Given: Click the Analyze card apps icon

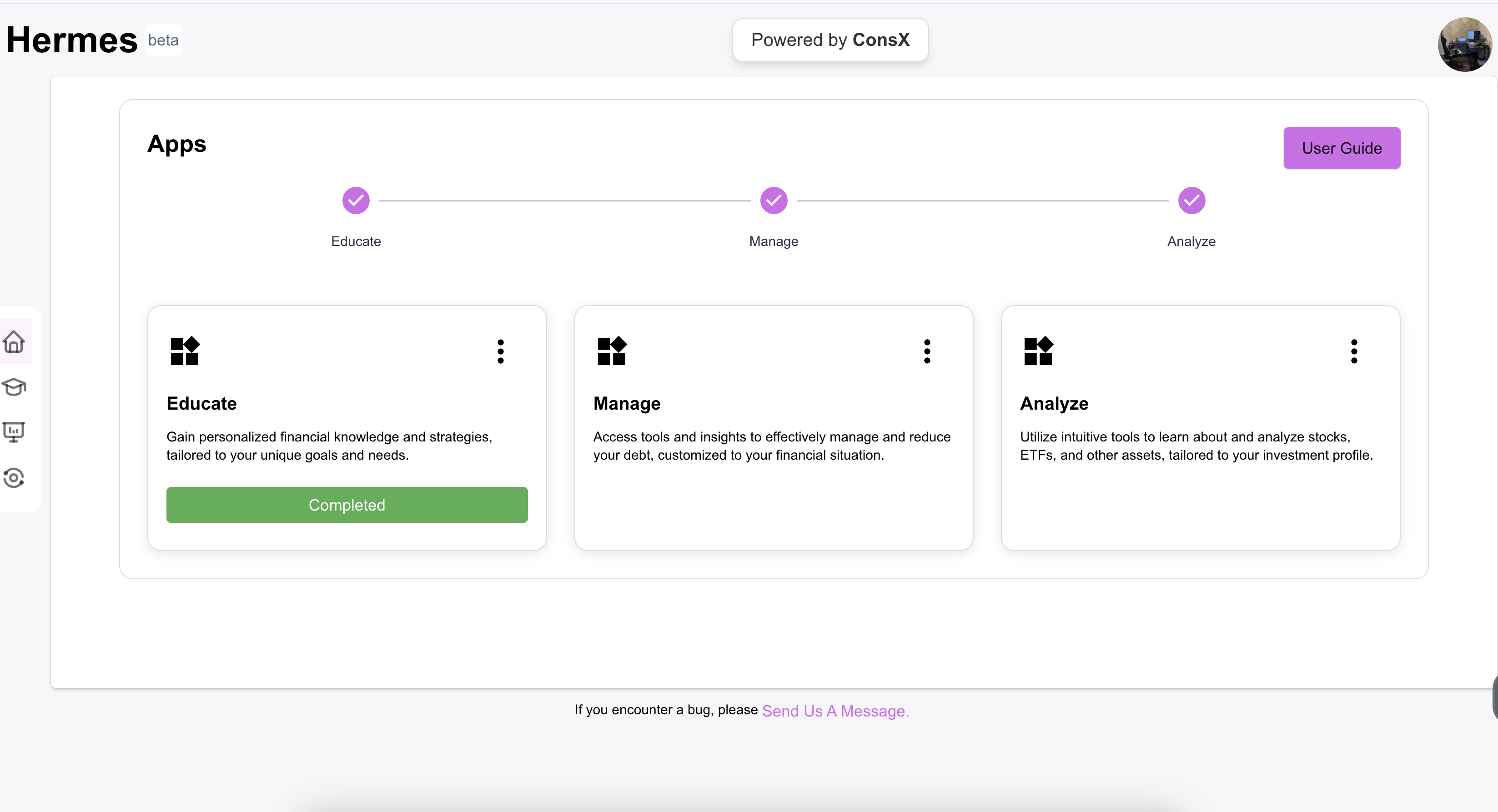Looking at the screenshot, I should (1039, 351).
